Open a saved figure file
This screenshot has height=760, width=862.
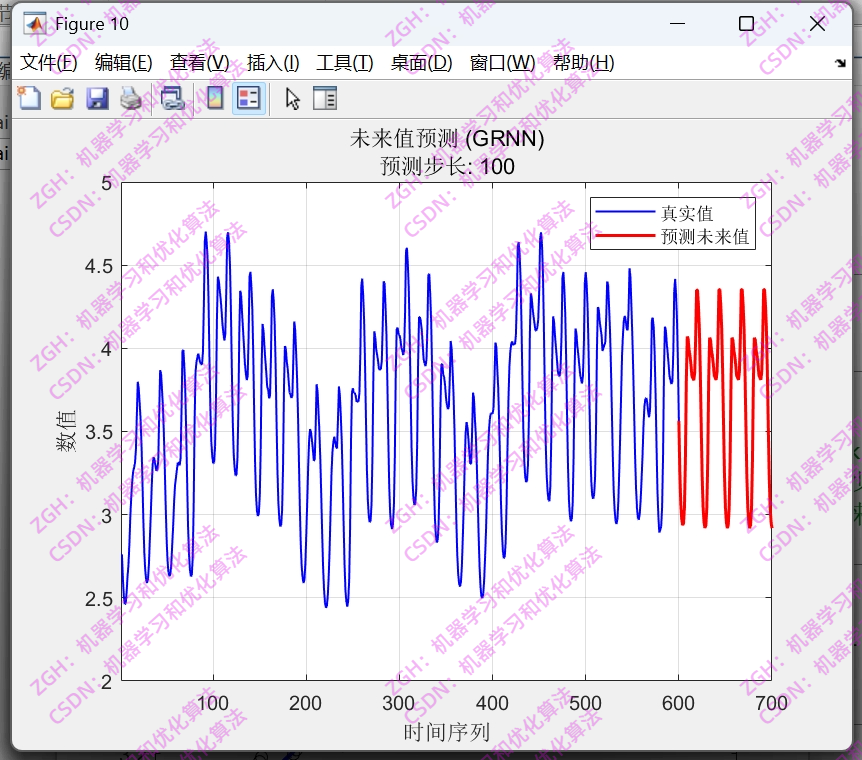pos(62,98)
